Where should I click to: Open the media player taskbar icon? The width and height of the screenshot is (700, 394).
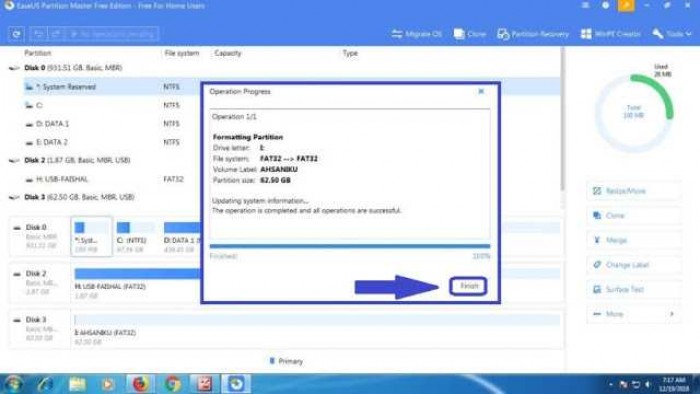tap(108, 384)
